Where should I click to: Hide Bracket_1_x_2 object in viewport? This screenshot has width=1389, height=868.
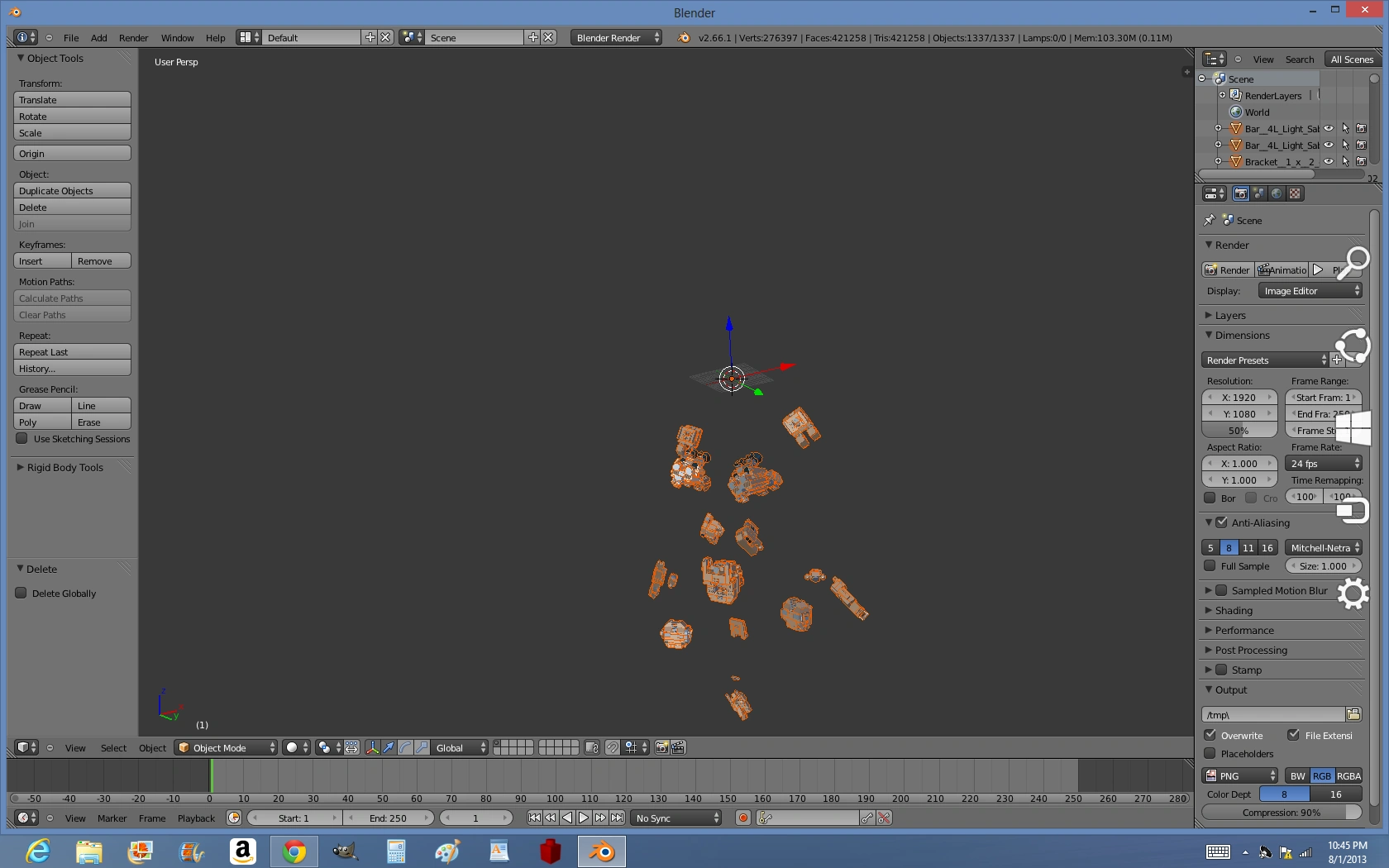click(1329, 161)
